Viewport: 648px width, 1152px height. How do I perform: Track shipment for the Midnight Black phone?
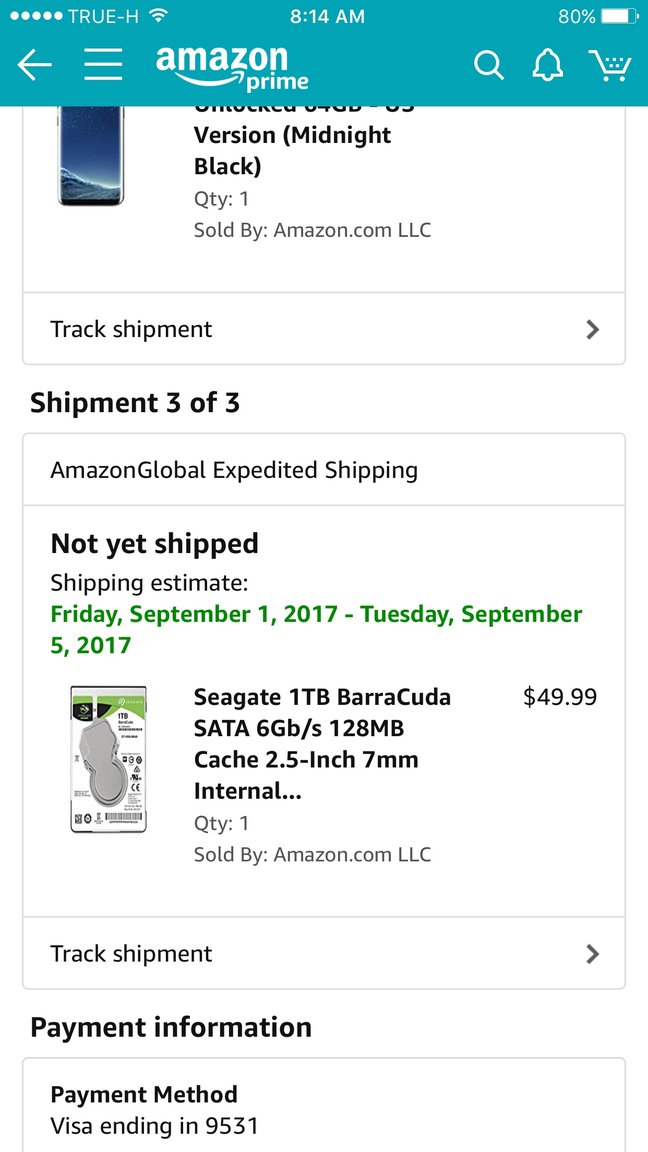(132, 329)
